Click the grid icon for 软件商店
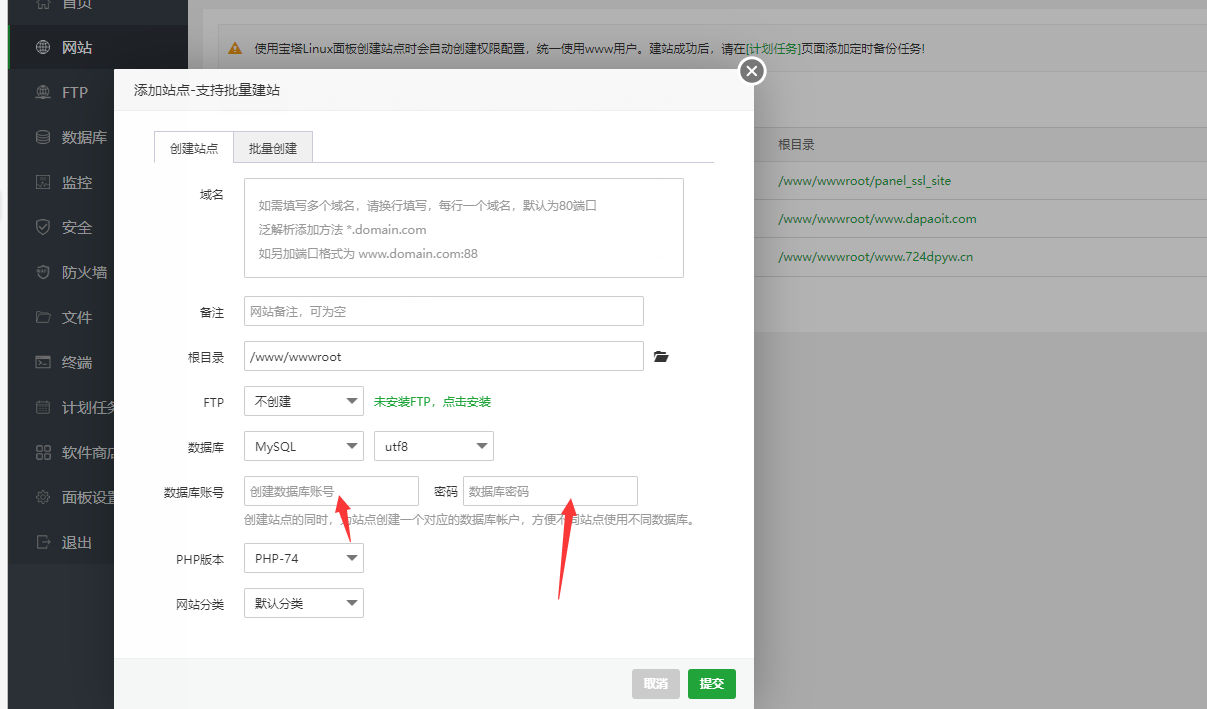 (x=43, y=452)
